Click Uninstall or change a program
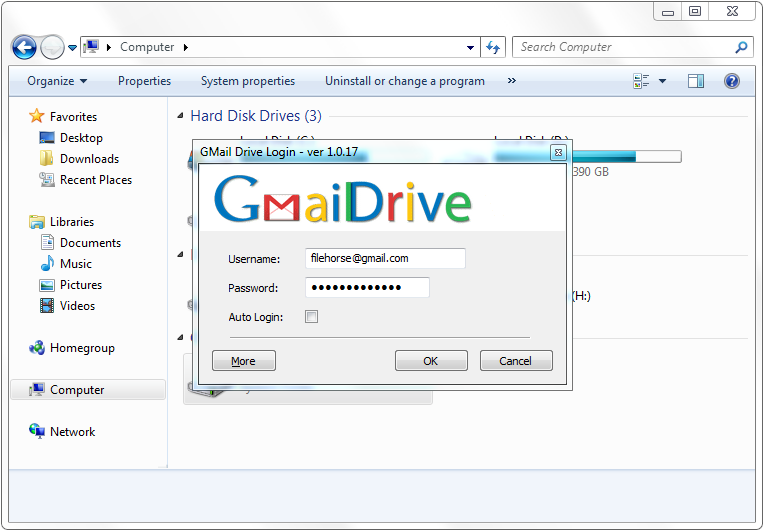The height and width of the screenshot is (531, 764). point(405,81)
